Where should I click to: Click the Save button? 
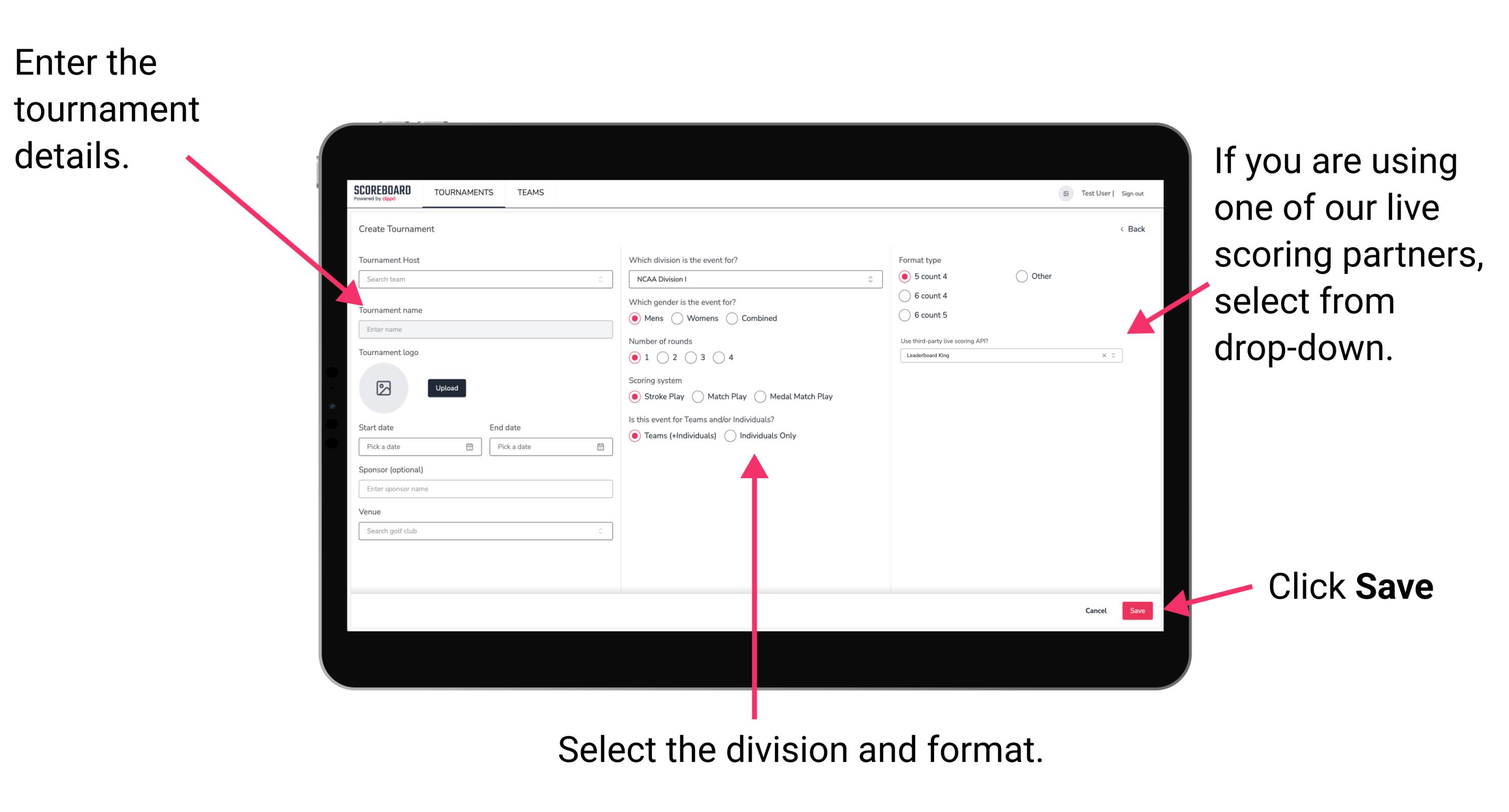pos(1139,610)
